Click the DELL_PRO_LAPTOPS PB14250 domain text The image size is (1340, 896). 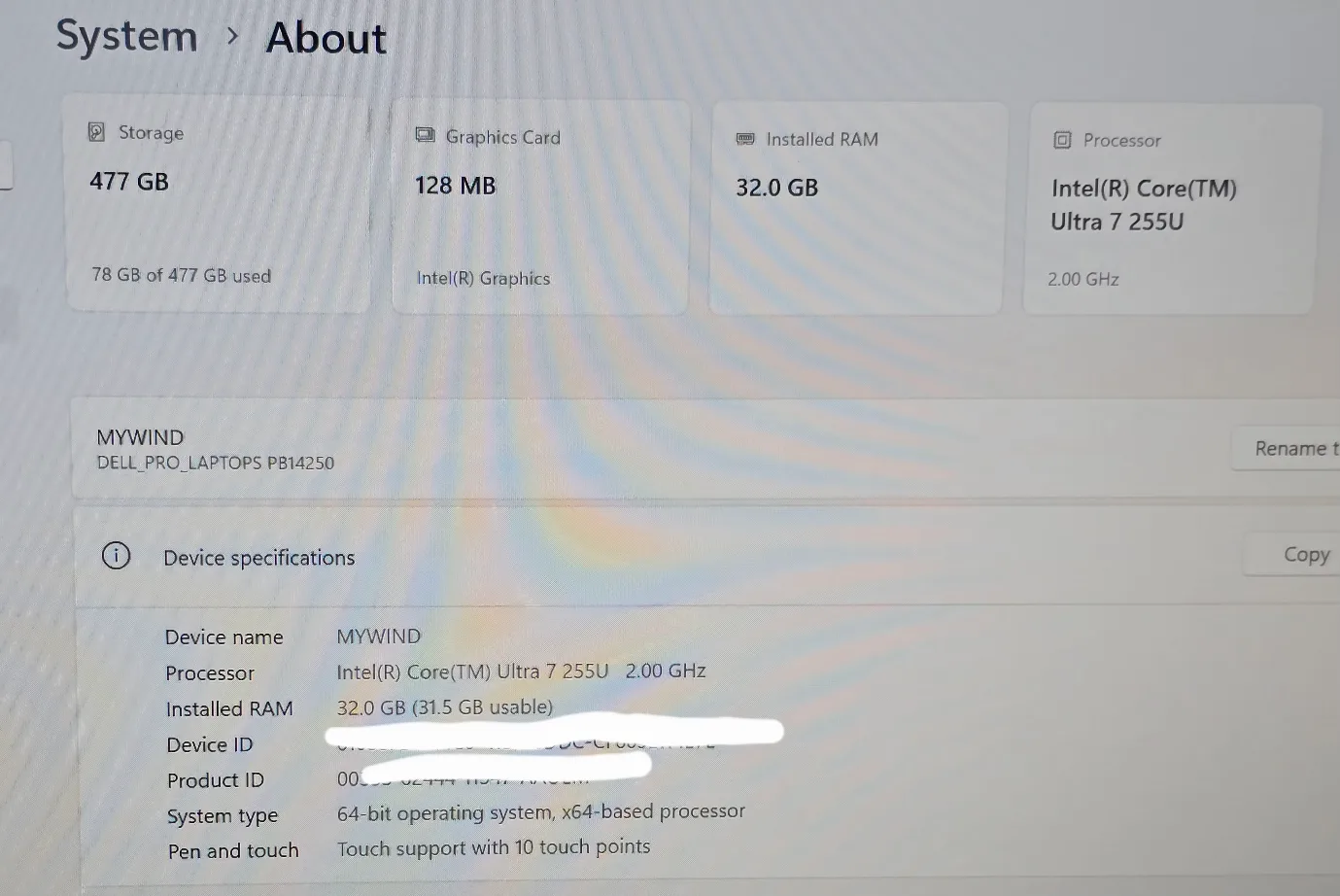click(216, 463)
